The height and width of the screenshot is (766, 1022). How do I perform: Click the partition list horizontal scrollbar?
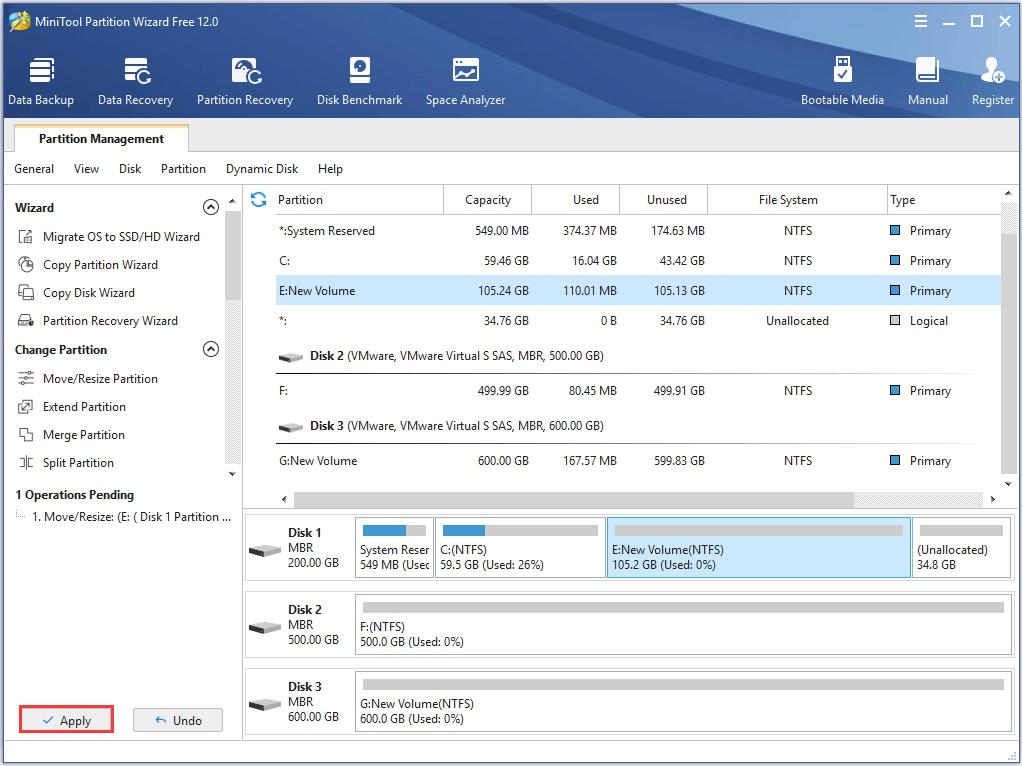[574, 499]
